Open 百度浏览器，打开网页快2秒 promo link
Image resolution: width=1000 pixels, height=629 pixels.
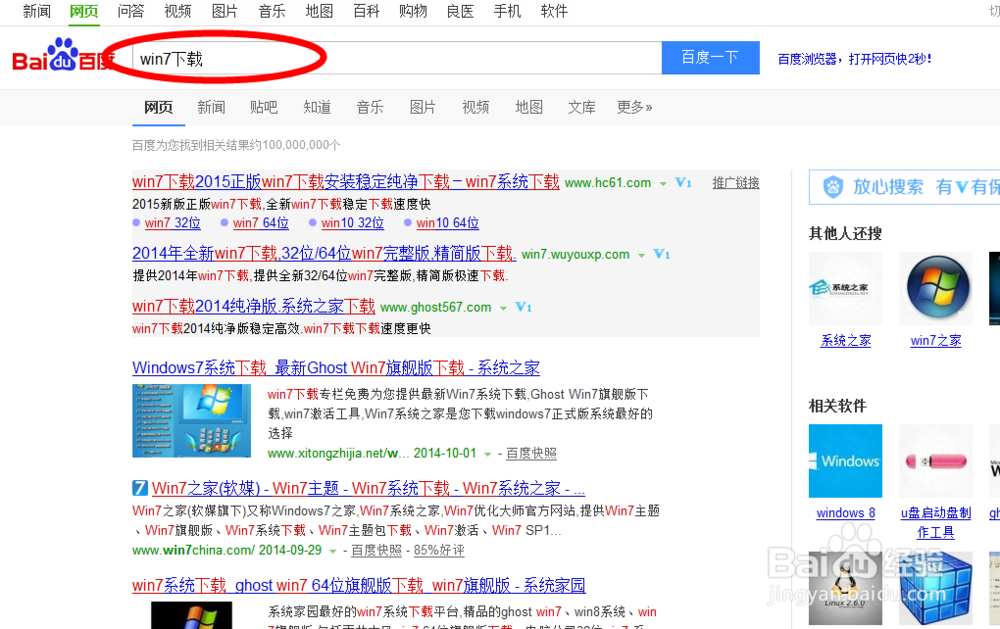[x=855, y=59]
